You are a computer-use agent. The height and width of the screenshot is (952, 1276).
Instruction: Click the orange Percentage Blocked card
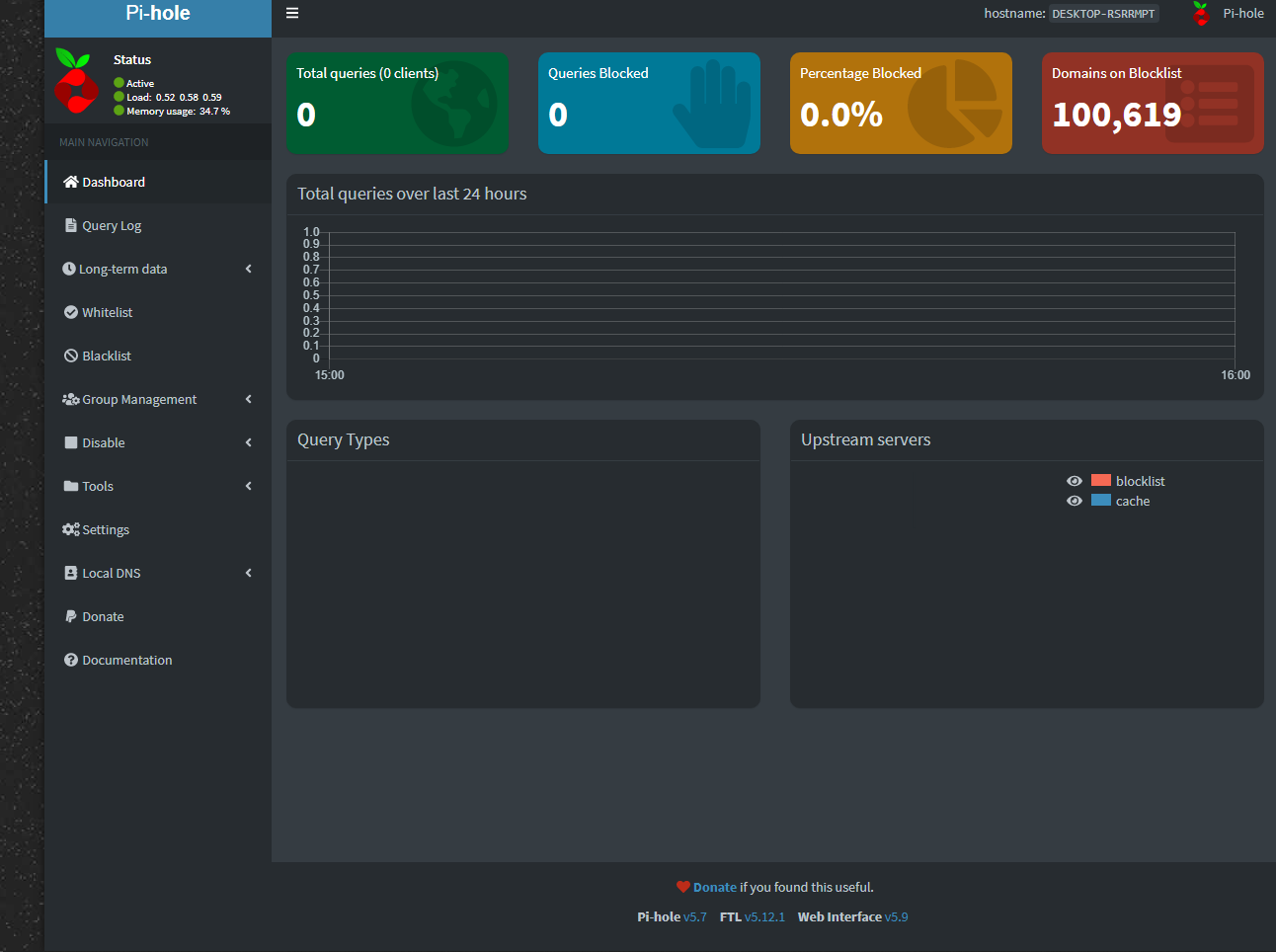pyautogui.click(x=900, y=103)
